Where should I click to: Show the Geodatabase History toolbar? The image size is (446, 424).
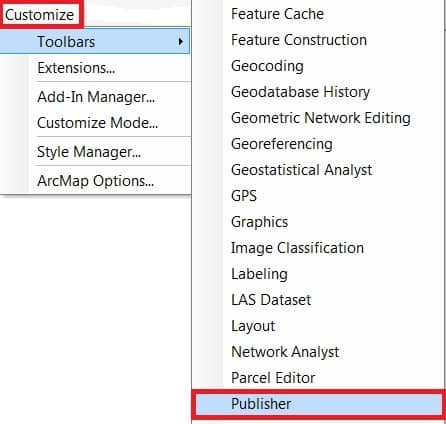pyautogui.click(x=319, y=92)
